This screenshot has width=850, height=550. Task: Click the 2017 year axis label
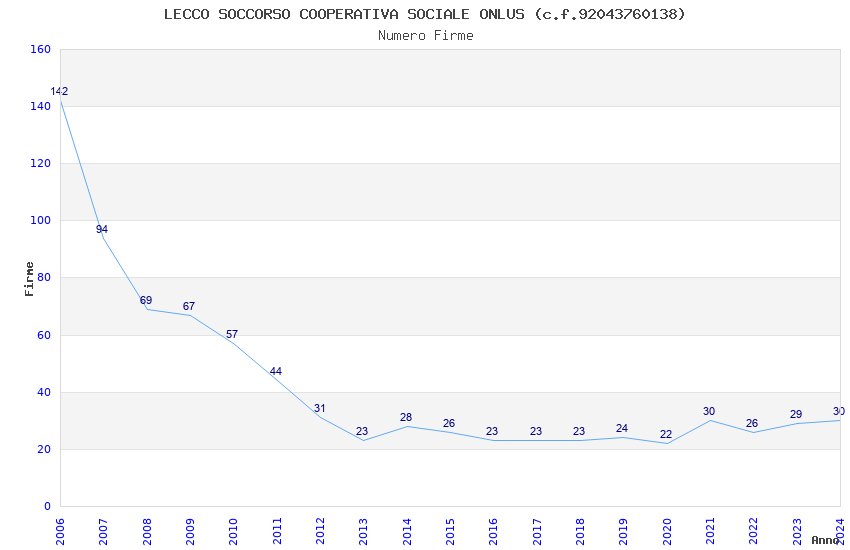click(x=537, y=532)
